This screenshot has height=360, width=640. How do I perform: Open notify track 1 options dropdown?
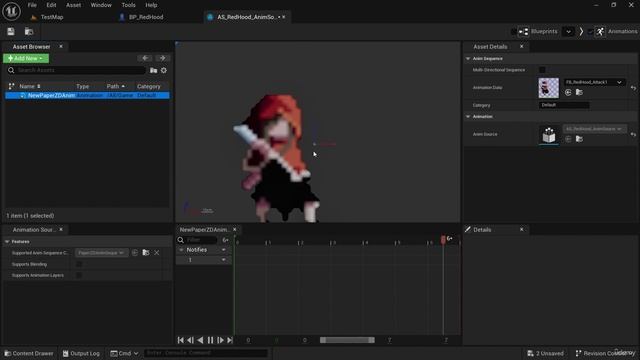(224, 260)
